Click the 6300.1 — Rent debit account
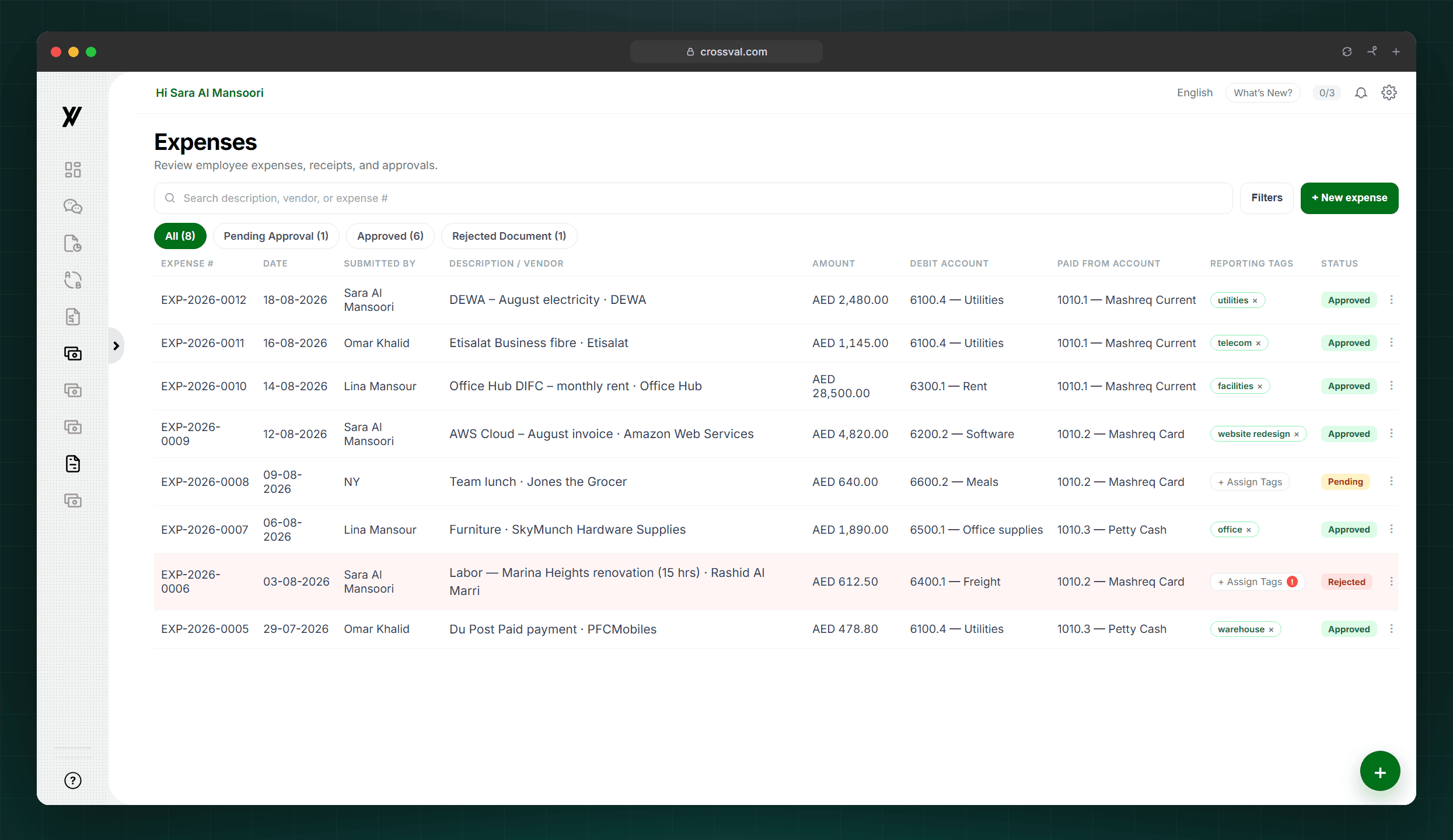Viewport: 1453px width, 840px height. point(948,386)
